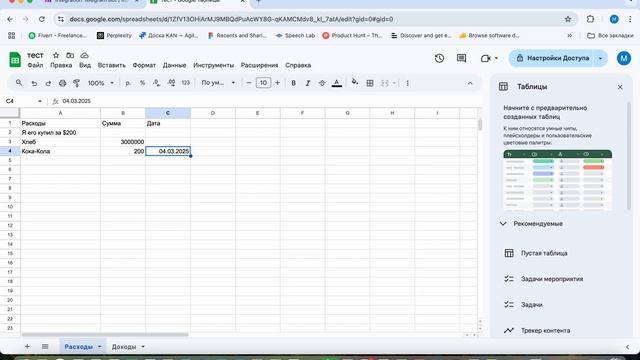The height and width of the screenshot is (360, 640).
Task: Open the text color picker
Action: coord(337,83)
